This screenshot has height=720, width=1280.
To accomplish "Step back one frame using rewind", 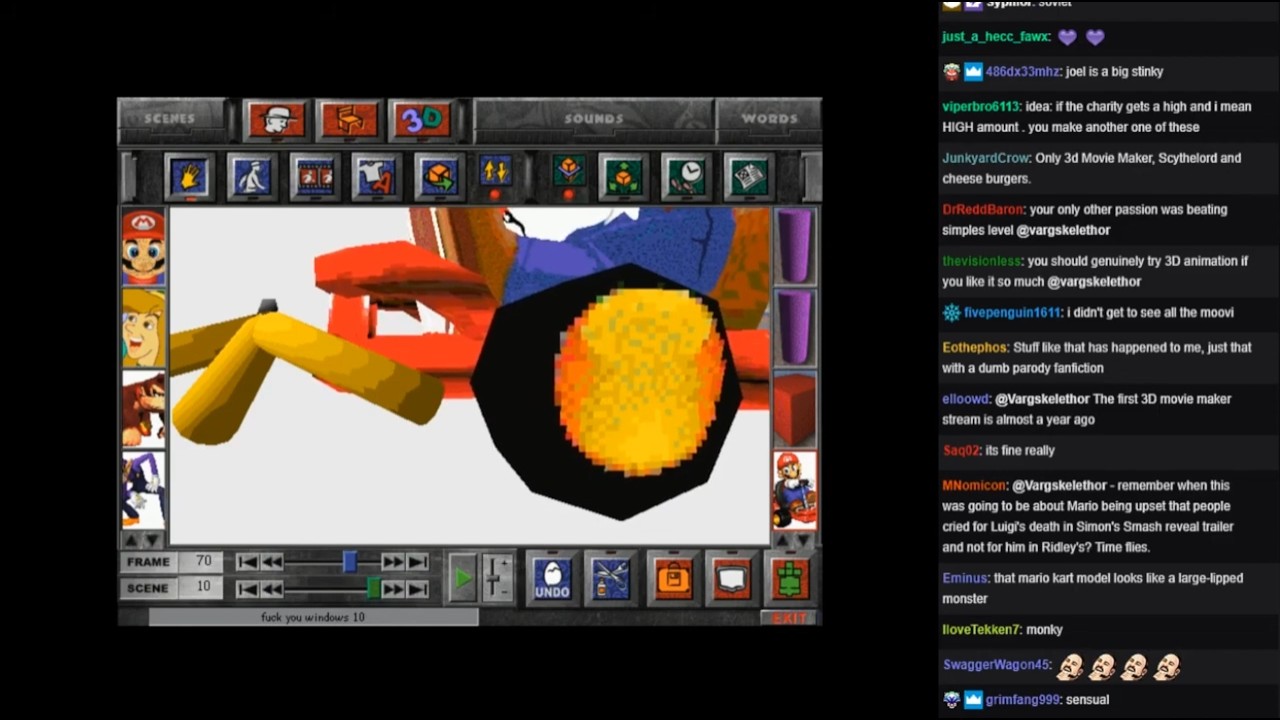I will [x=271, y=563].
